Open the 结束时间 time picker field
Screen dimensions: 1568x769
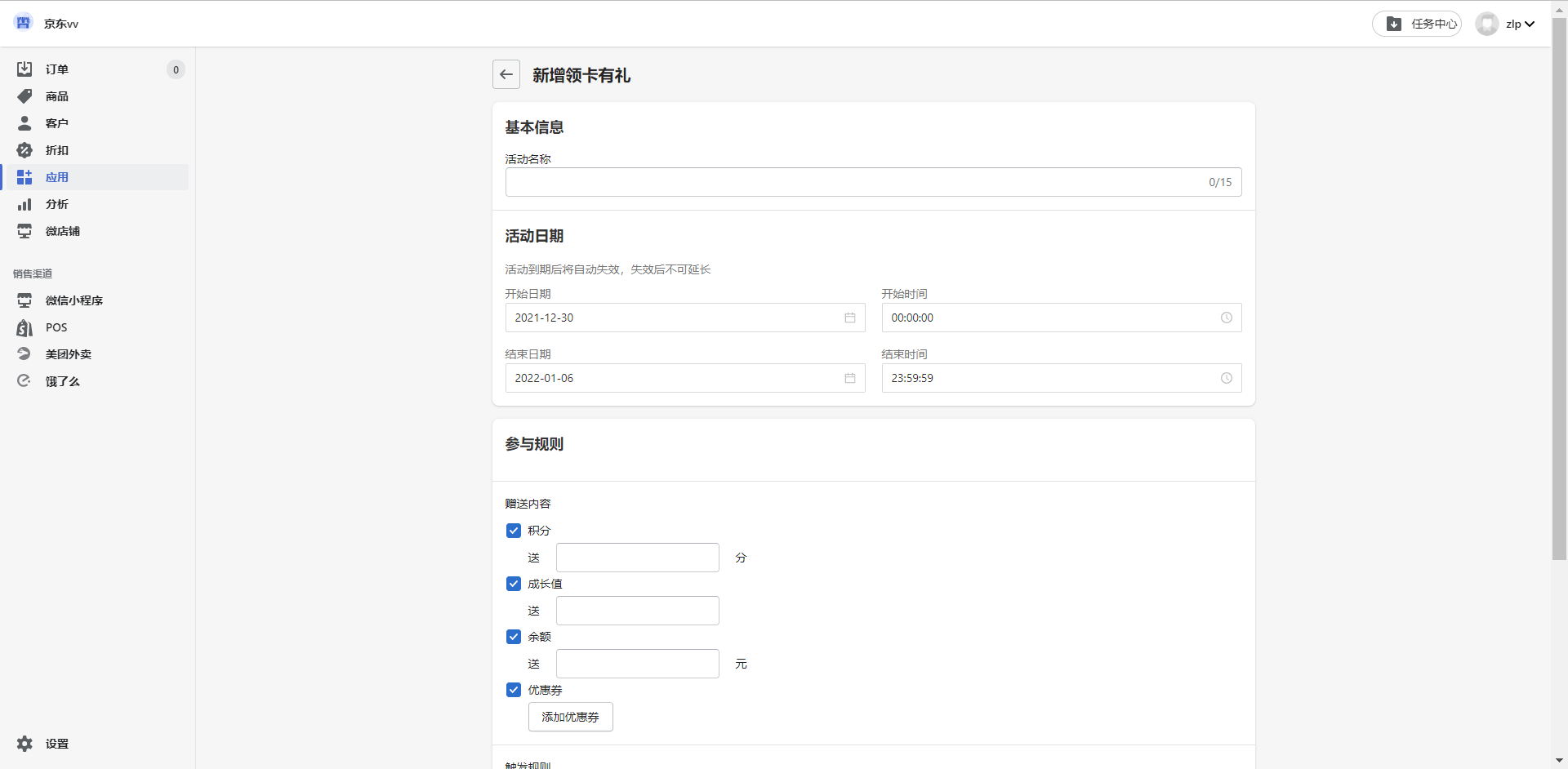tap(1062, 378)
